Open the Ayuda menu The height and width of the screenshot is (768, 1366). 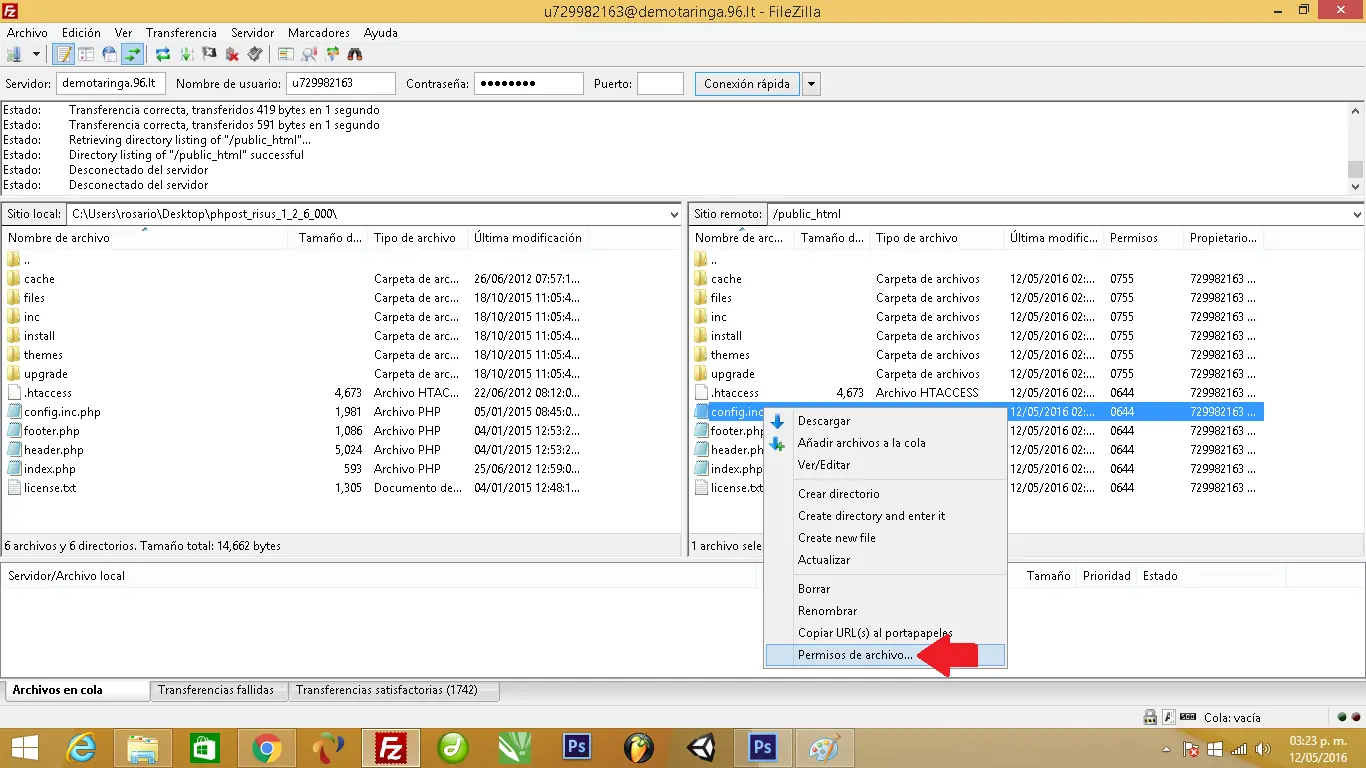[x=381, y=33]
